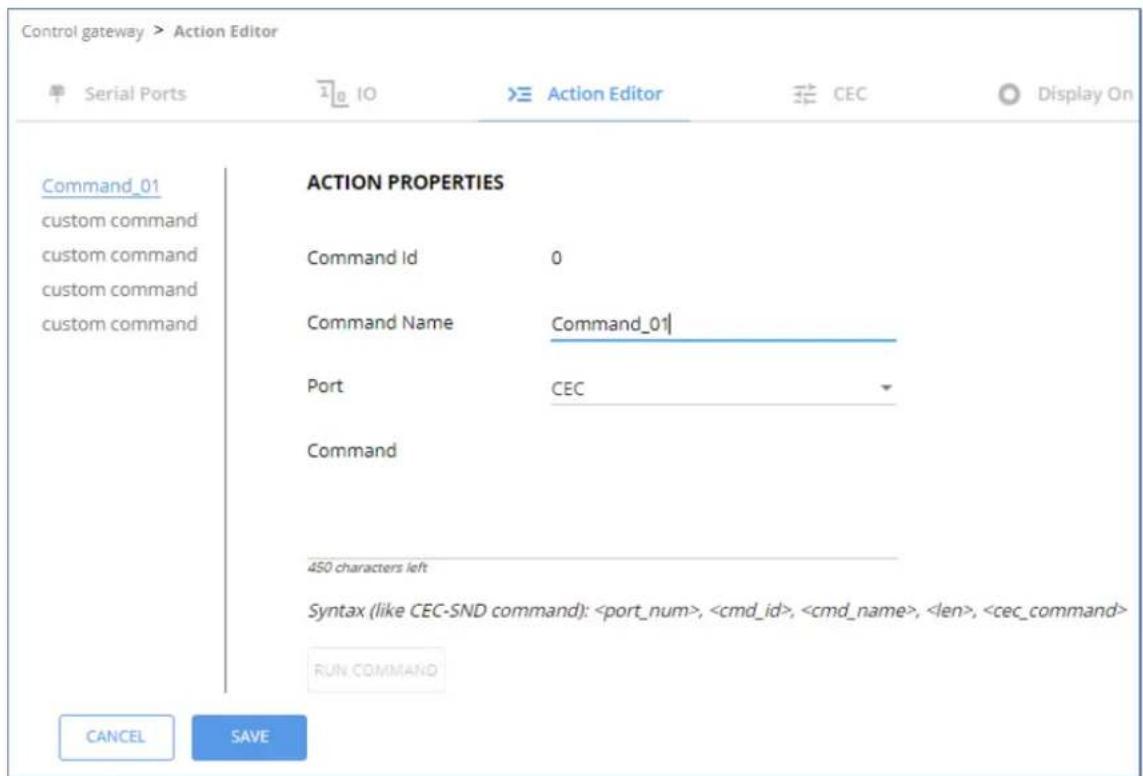Click the Serial Ports plug icon
Image resolution: width=1143 pixels, height=776 pixels.
point(57,93)
